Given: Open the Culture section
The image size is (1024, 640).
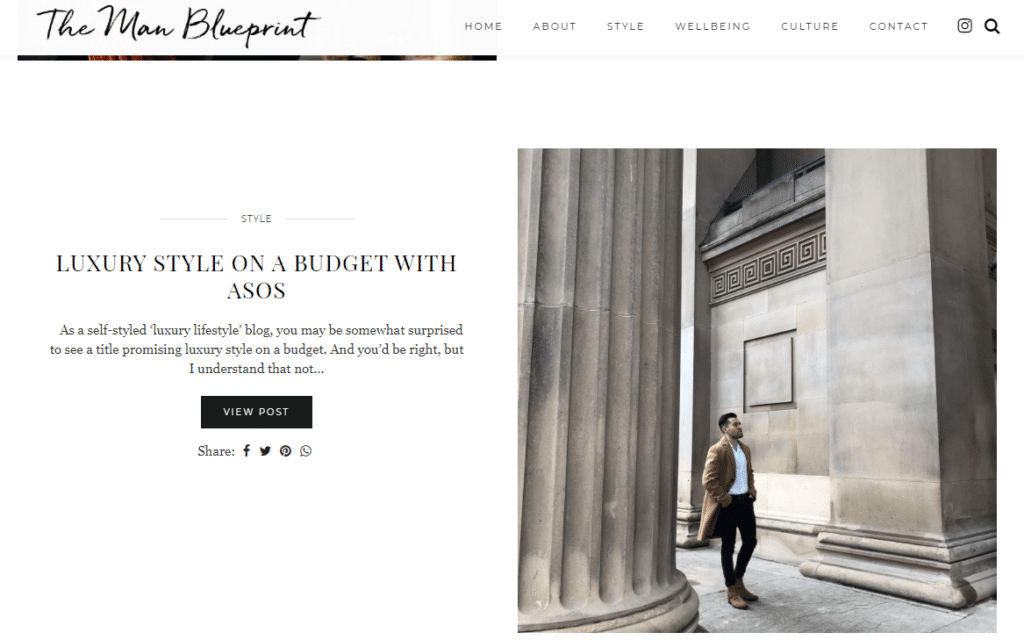Looking at the screenshot, I should 809,26.
